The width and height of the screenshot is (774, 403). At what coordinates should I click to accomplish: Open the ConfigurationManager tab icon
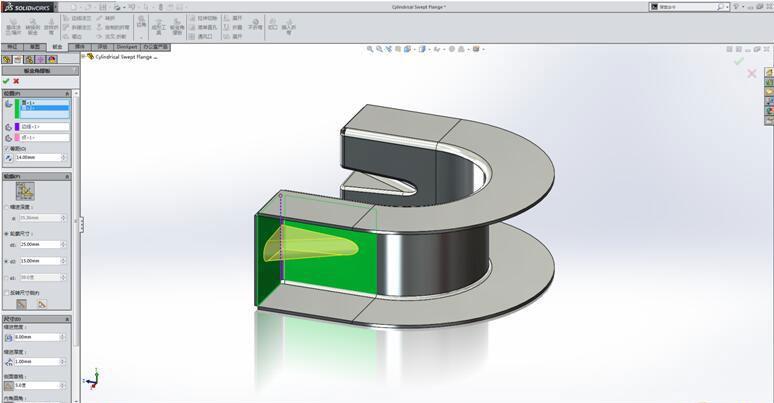point(29,59)
